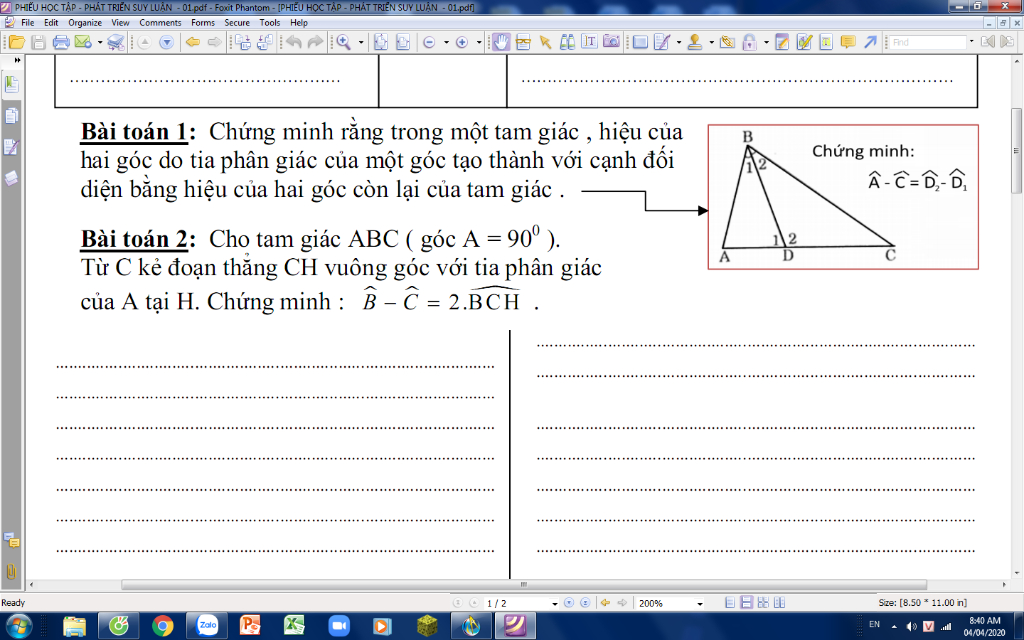The image size is (1024, 640).
Task: Save the document with the floppy disk icon
Action: coord(39,42)
